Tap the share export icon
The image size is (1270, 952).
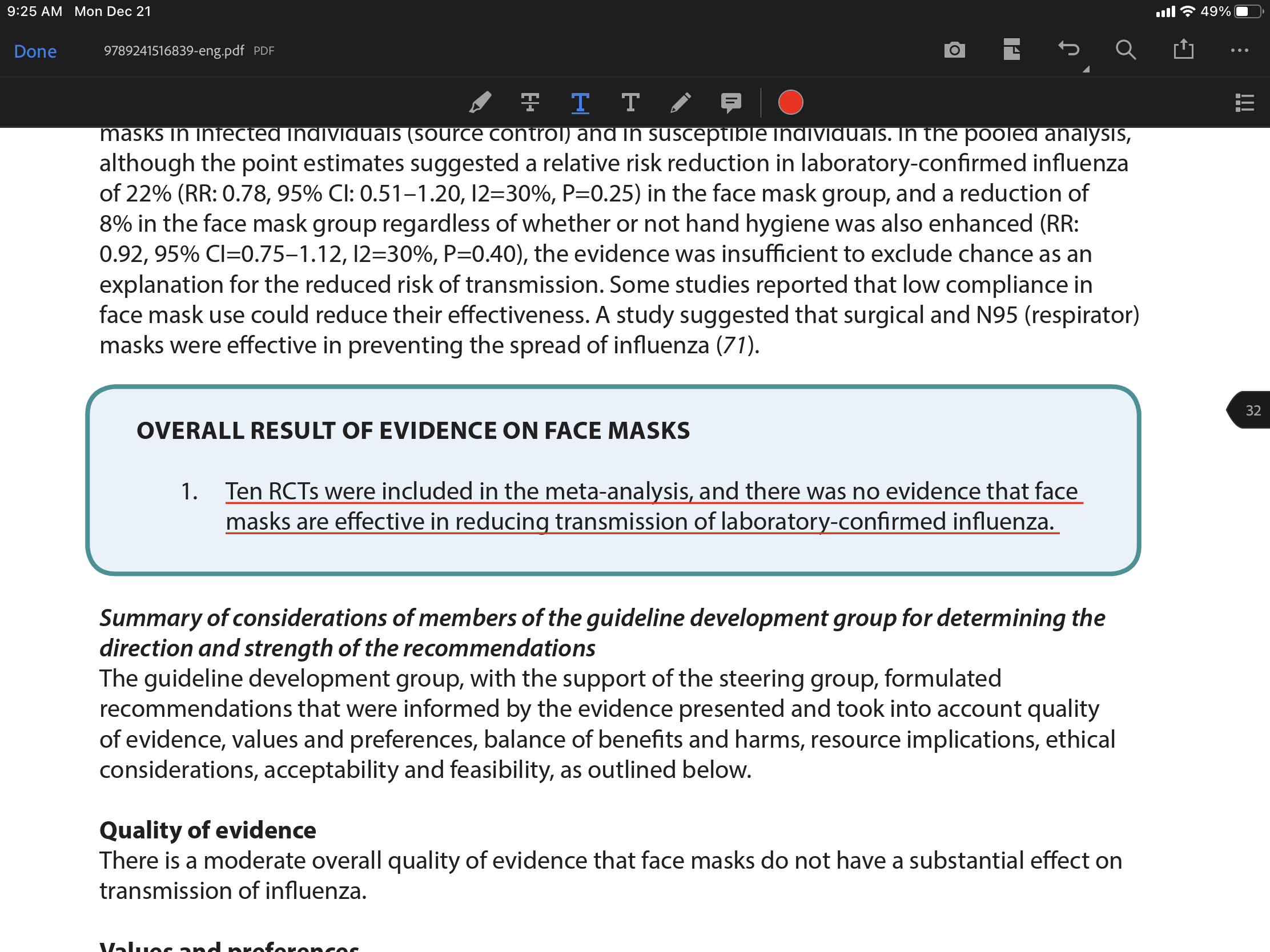(x=1183, y=49)
